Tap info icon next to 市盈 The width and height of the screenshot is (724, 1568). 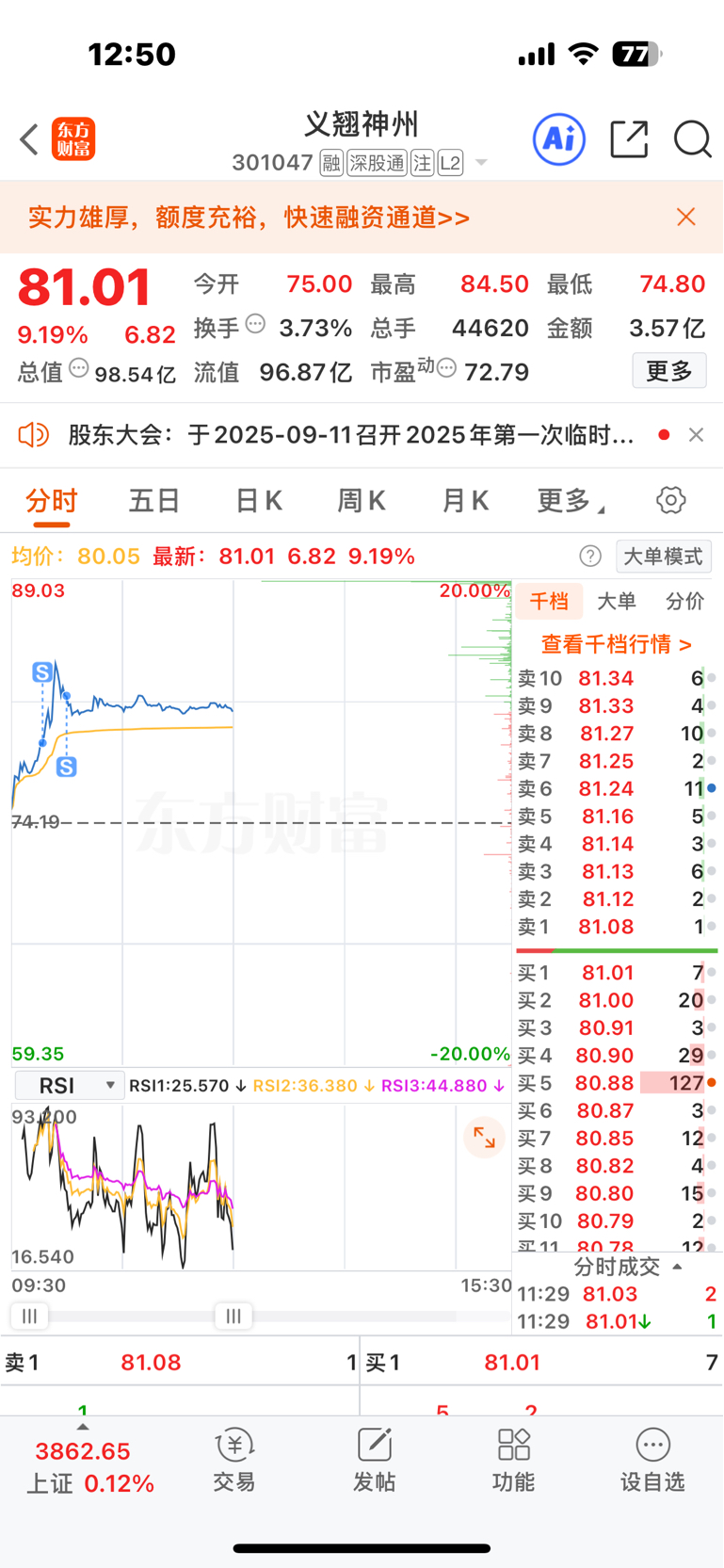tap(446, 368)
